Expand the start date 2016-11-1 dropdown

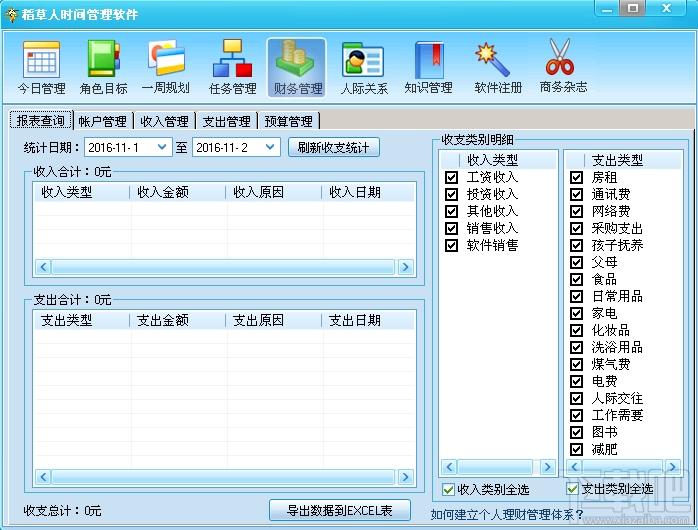click(x=162, y=147)
